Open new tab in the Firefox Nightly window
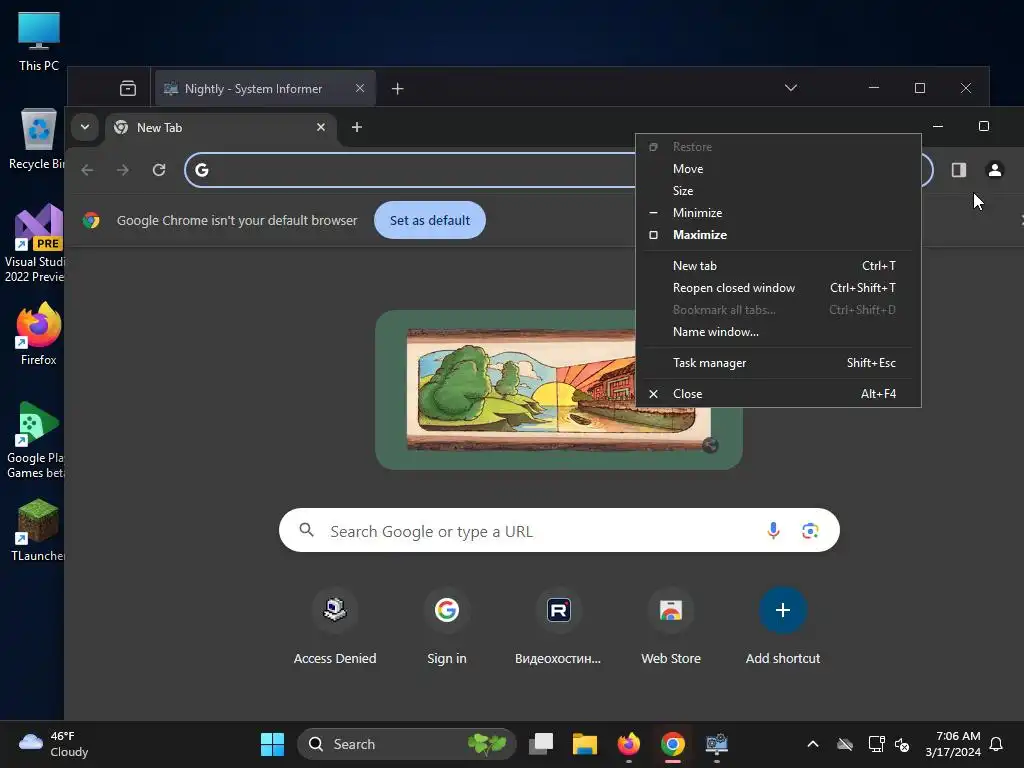 pyautogui.click(x=398, y=88)
